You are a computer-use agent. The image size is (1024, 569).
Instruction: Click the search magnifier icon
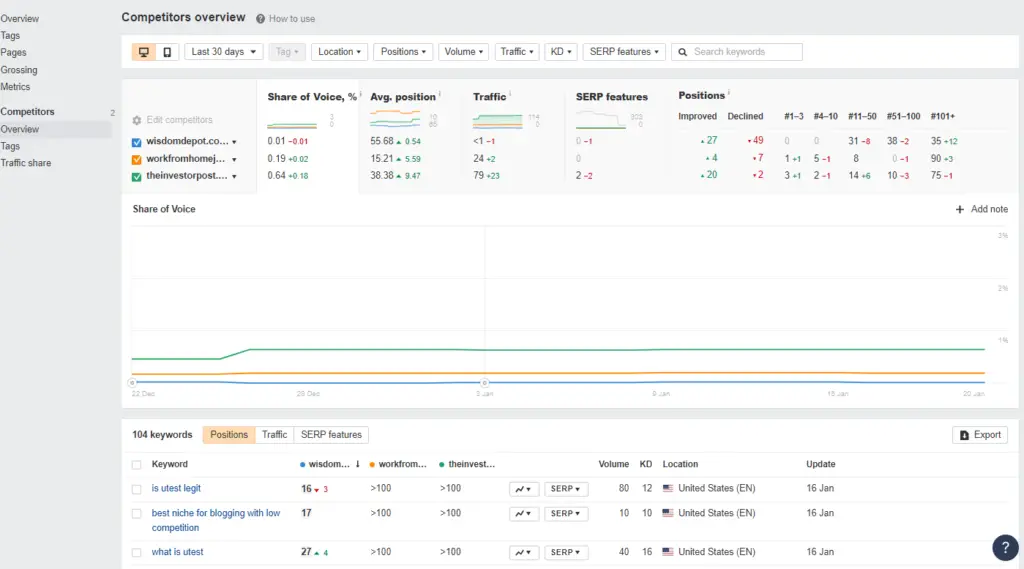click(x=682, y=52)
